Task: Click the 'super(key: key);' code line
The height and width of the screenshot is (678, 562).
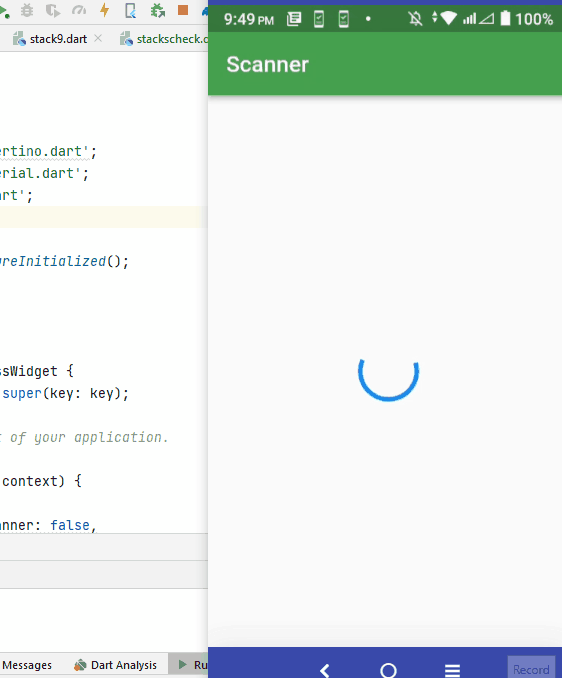Action: (66, 393)
